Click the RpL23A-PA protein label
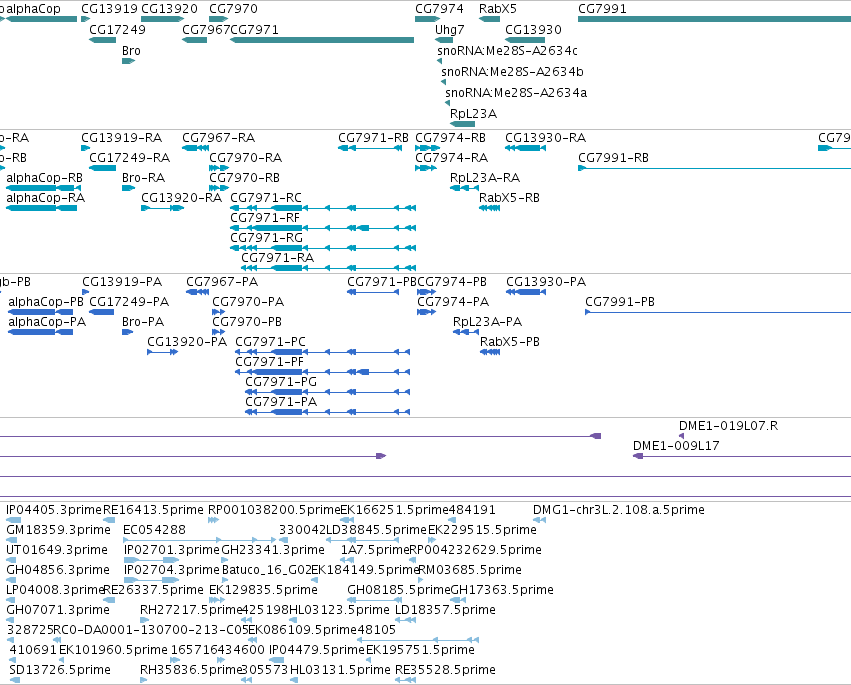This screenshot has width=851, height=685. [x=487, y=322]
